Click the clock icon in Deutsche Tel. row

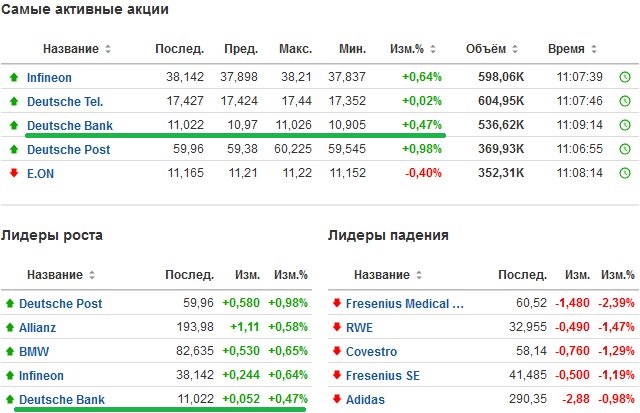point(625,101)
